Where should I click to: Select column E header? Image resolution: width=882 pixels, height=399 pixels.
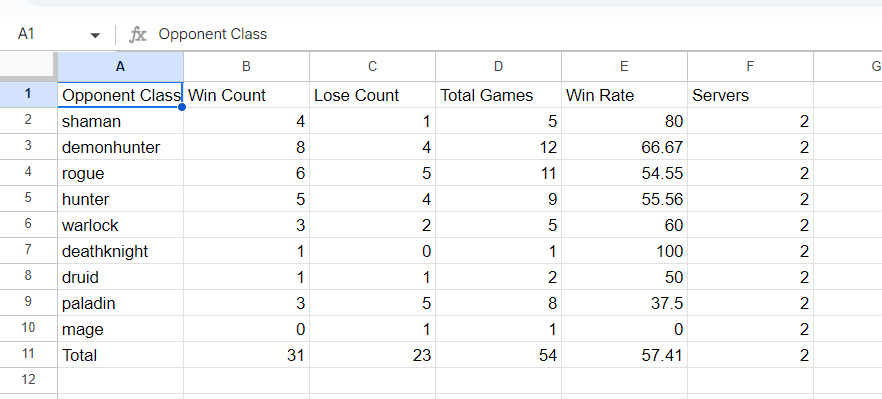(x=624, y=66)
